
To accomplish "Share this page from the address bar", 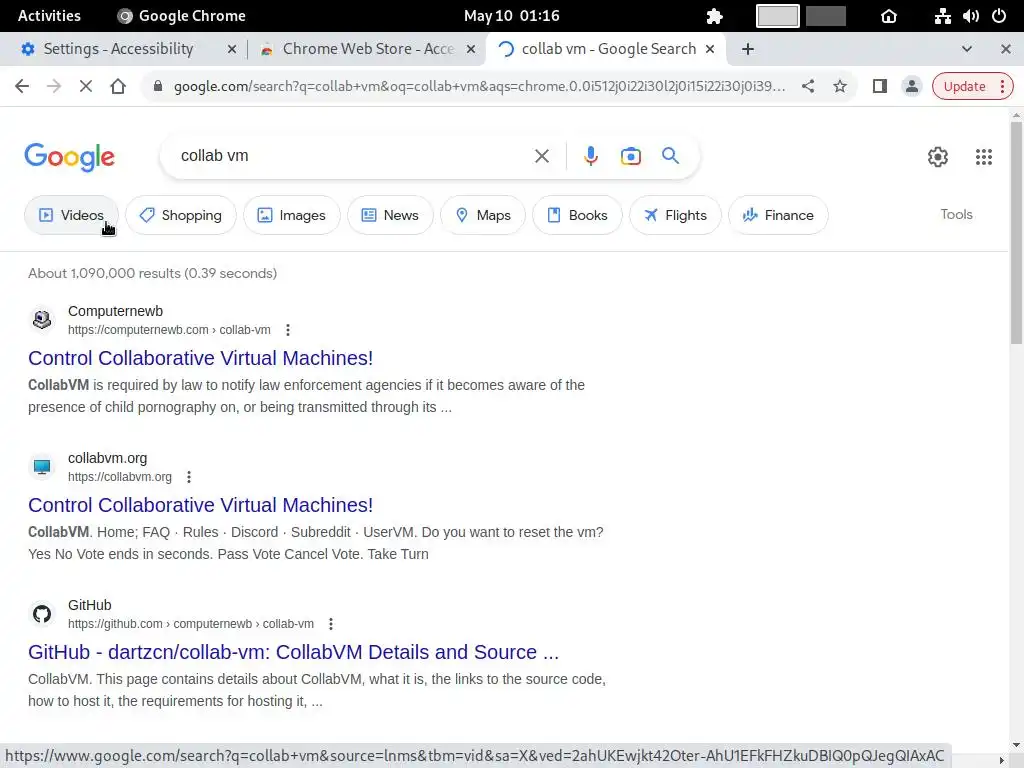I will [808, 86].
